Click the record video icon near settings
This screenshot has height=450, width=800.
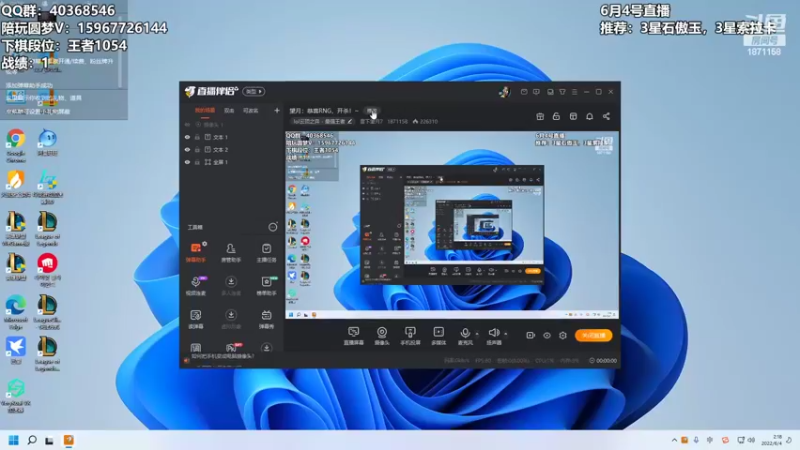(531, 335)
